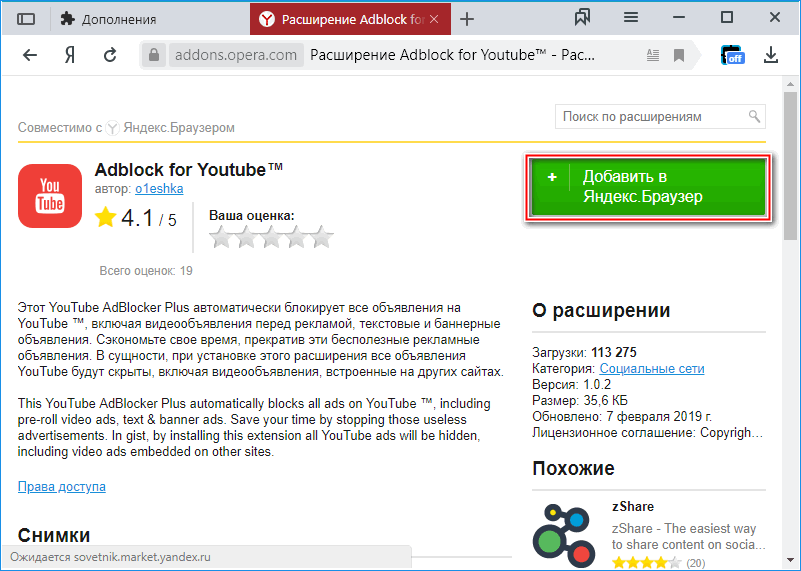Open author link o1eshka
Screen dimensions: 801x571
coord(159,188)
